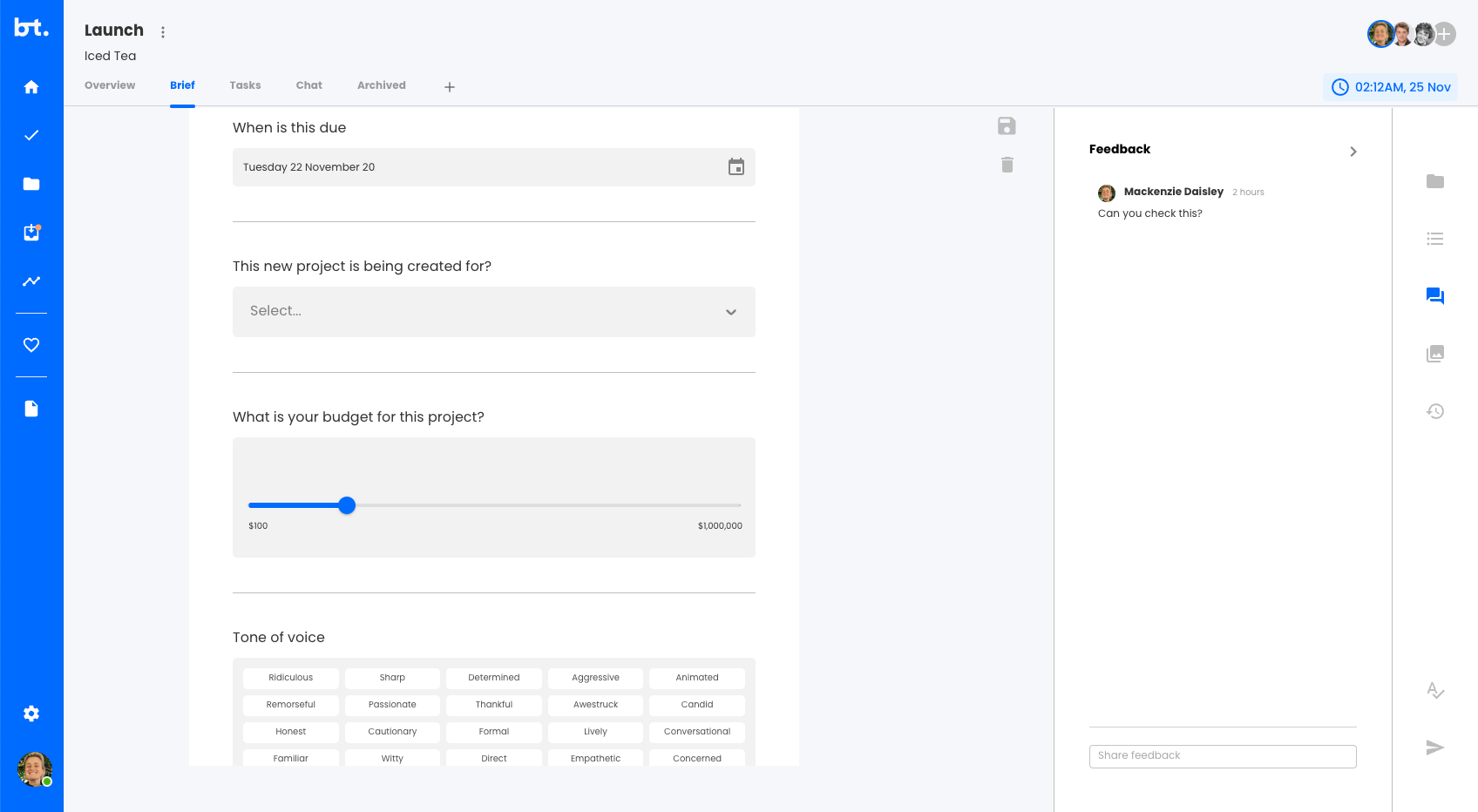The image size is (1478, 812).
Task: Click Mackenzie Daisley's name in feedback
Action: pos(1174,192)
